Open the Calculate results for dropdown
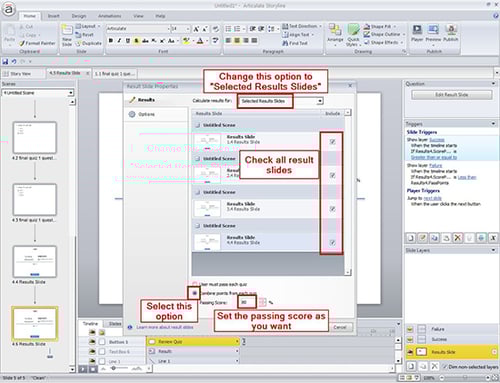500x383 pixels. pos(281,101)
